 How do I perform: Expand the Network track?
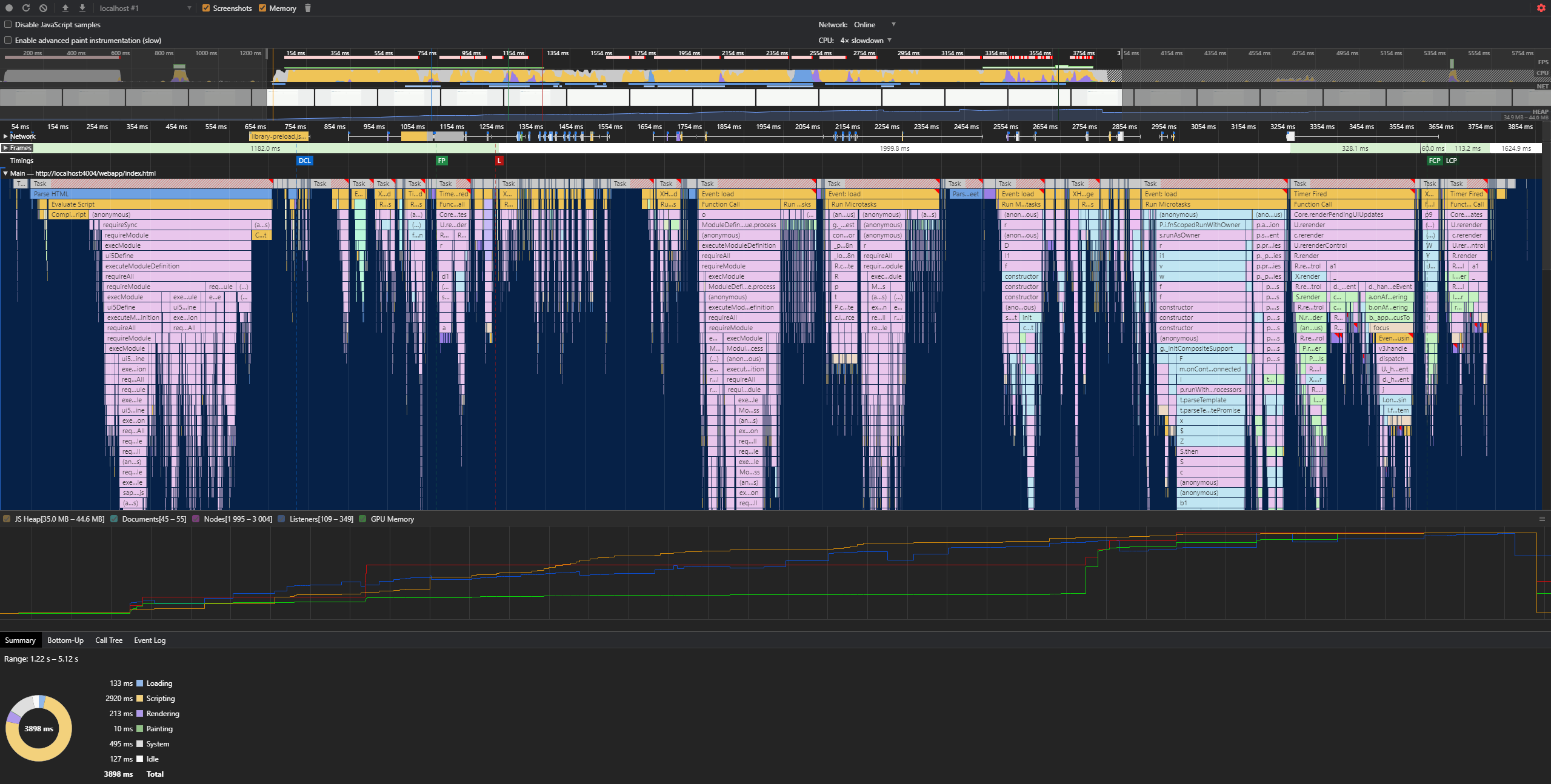(5, 136)
